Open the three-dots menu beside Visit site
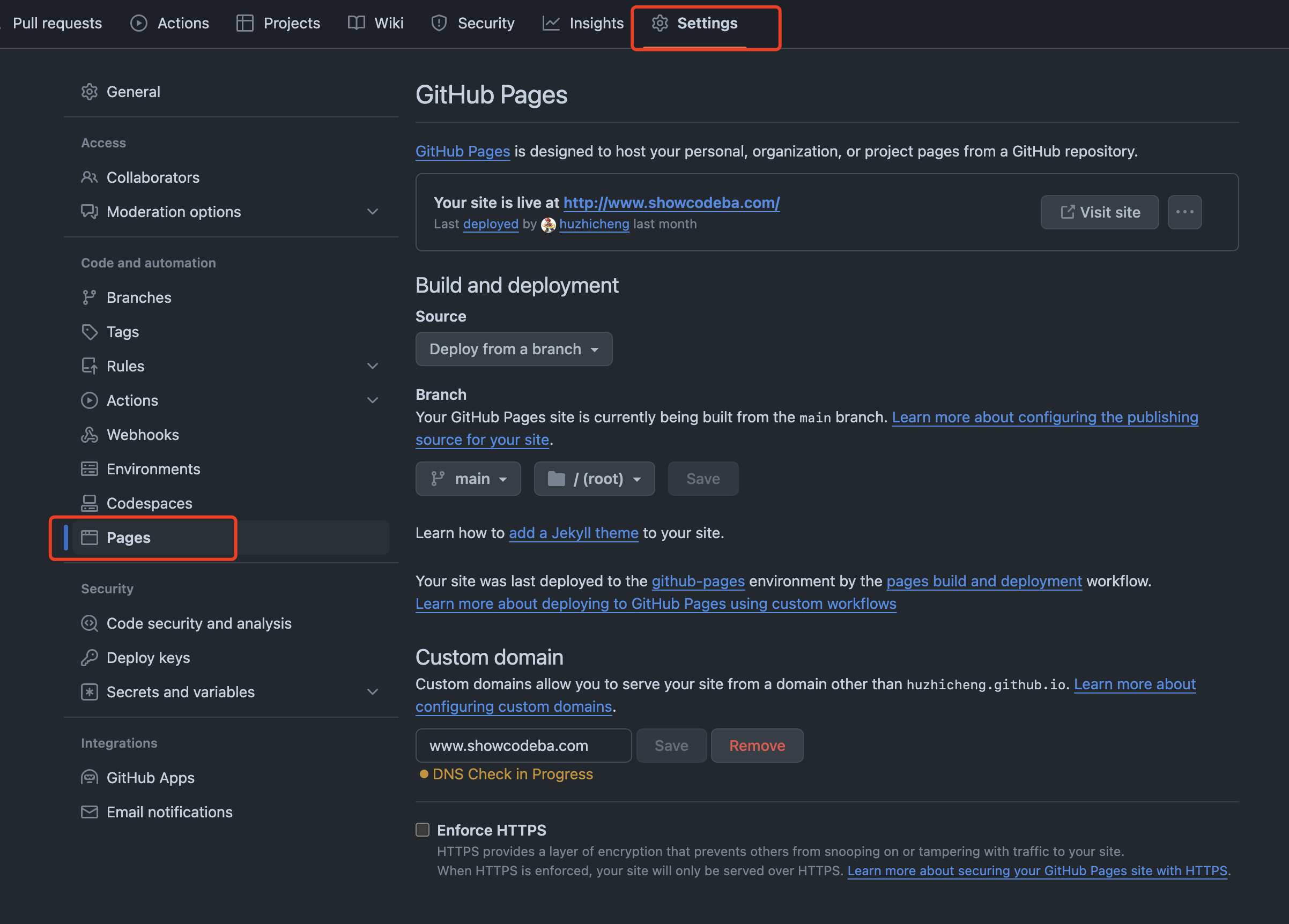 (x=1184, y=212)
